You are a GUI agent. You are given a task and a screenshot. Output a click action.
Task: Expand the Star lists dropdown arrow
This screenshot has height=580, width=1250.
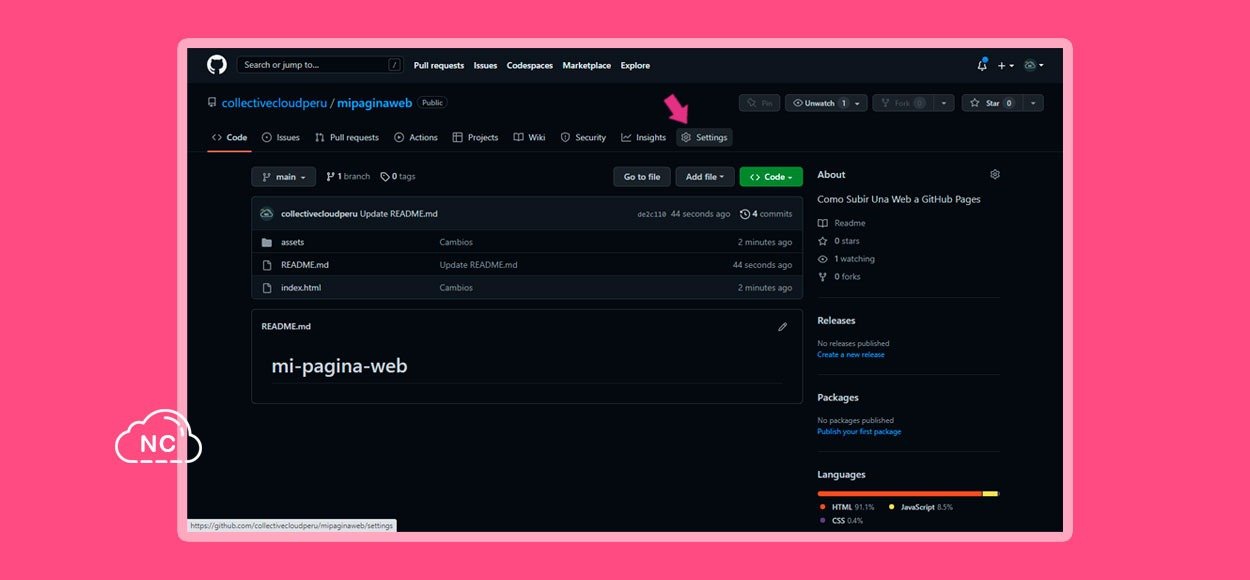click(1033, 103)
